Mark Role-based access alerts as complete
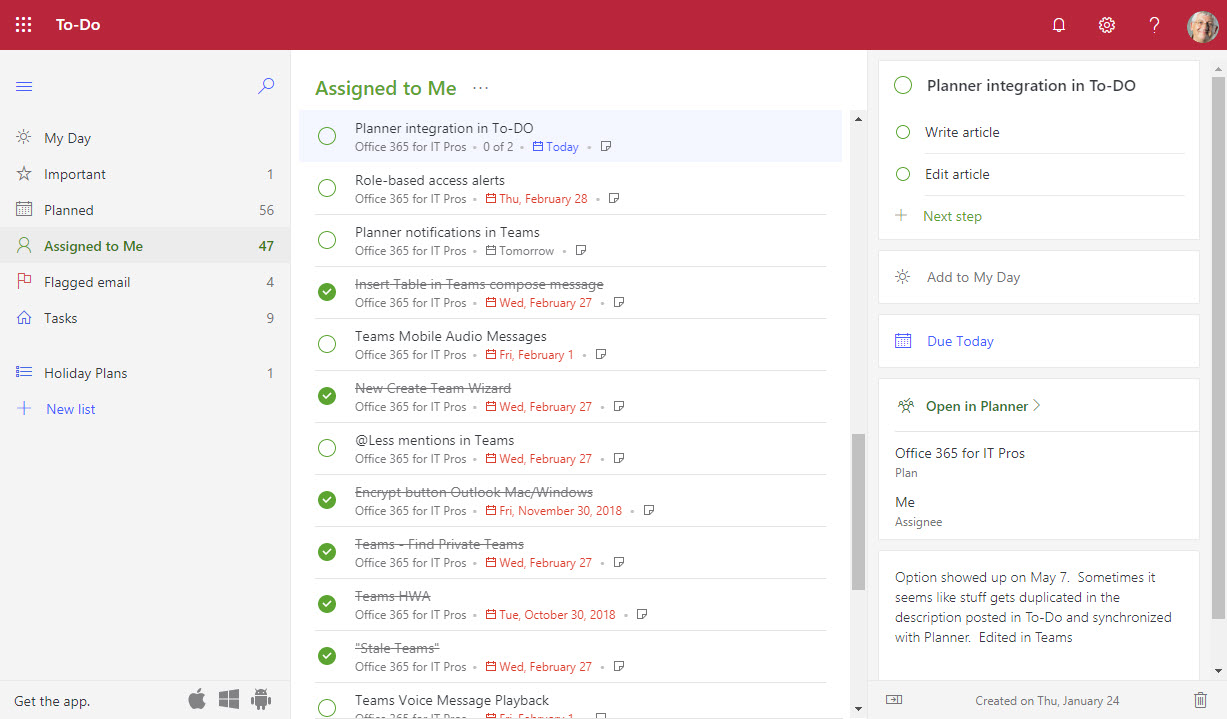The width and height of the screenshot is (1227, 719). click(x=327, y=188)
